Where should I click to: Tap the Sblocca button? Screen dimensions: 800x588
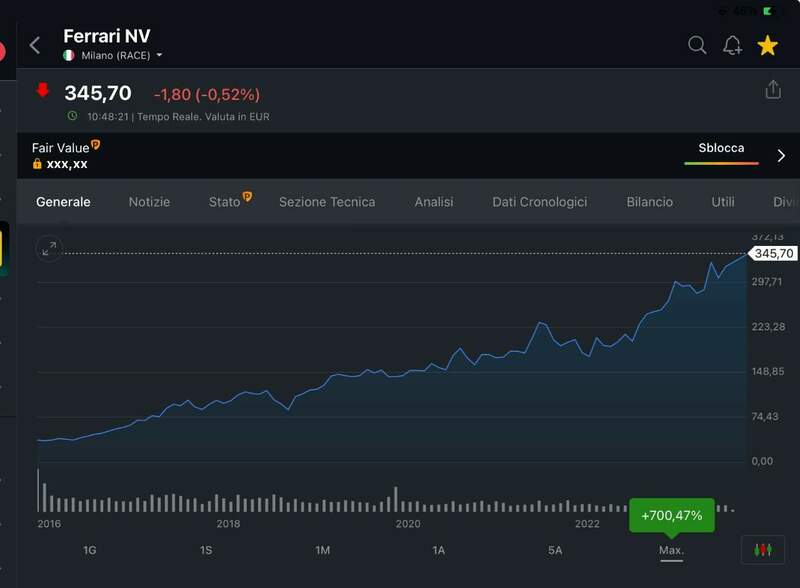pos(721,148)
